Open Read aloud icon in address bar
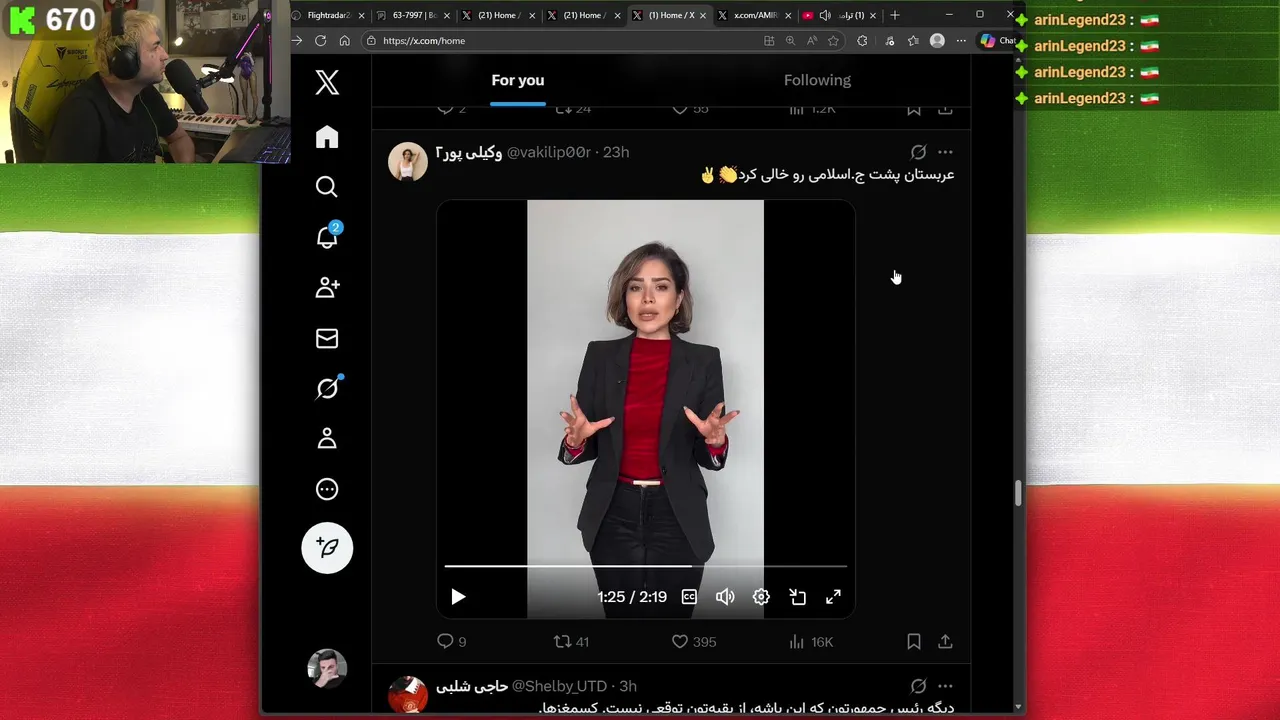 811,41
